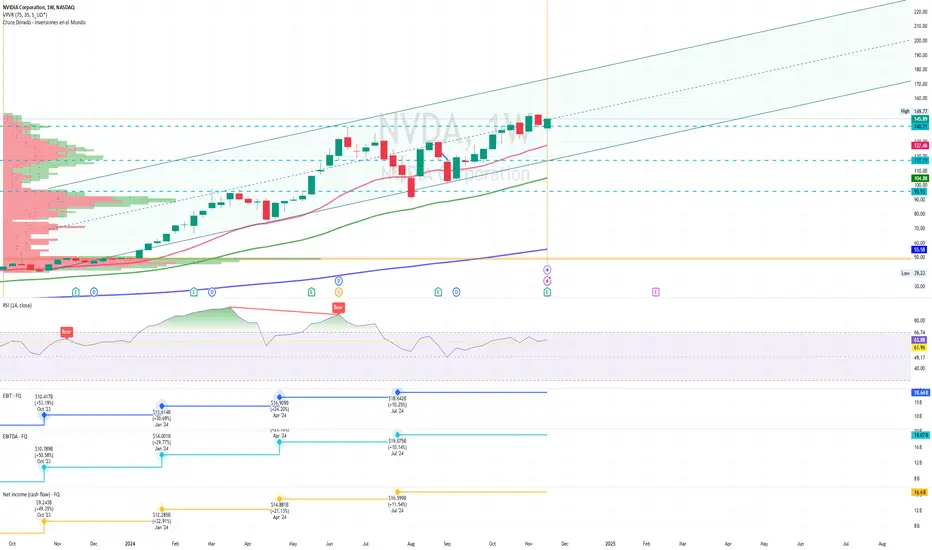Select the EBIT Jan '24 data point $13.614B
This screenshot has width=932, height=550.
point(162,406)
